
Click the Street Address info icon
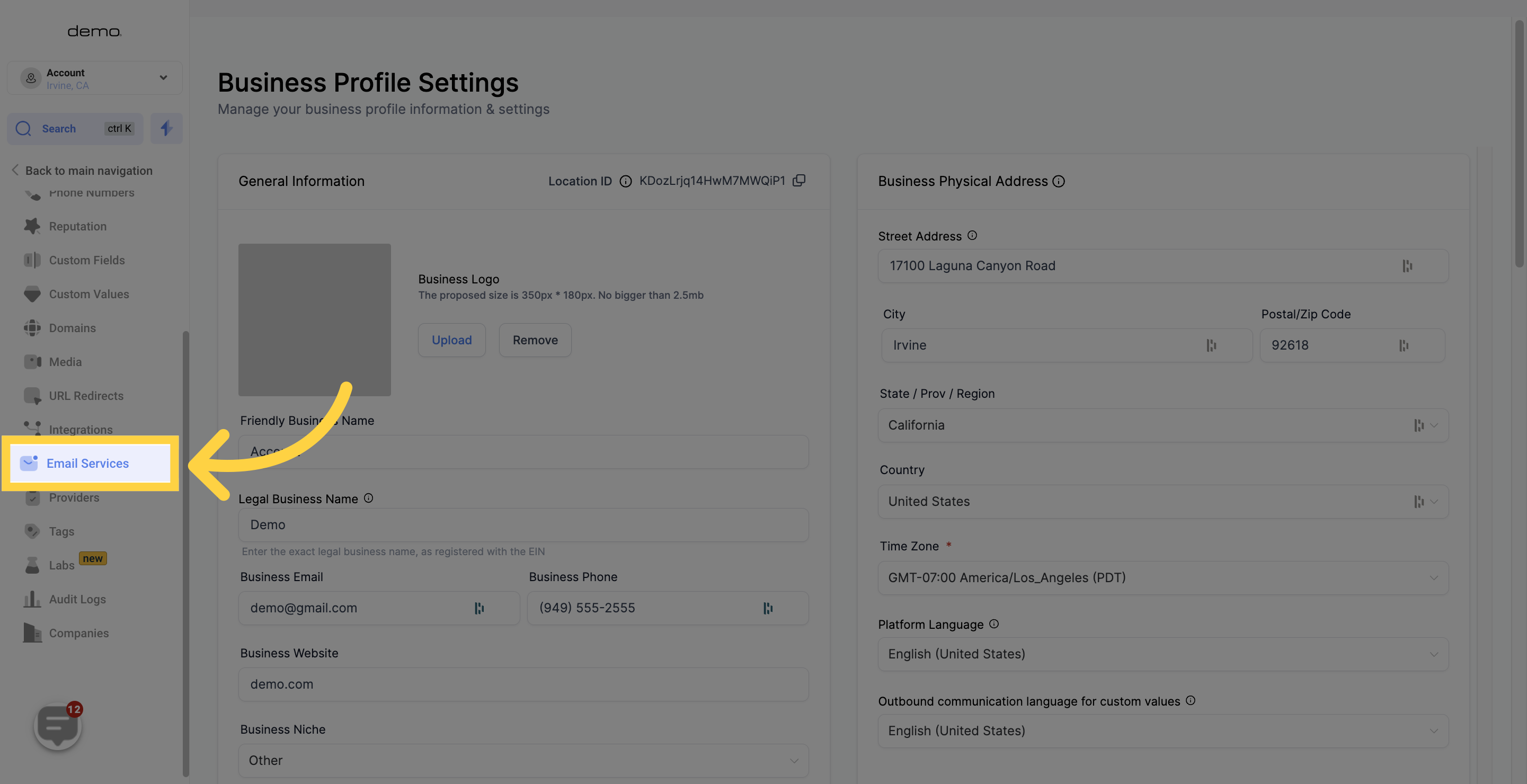(972, 235)
